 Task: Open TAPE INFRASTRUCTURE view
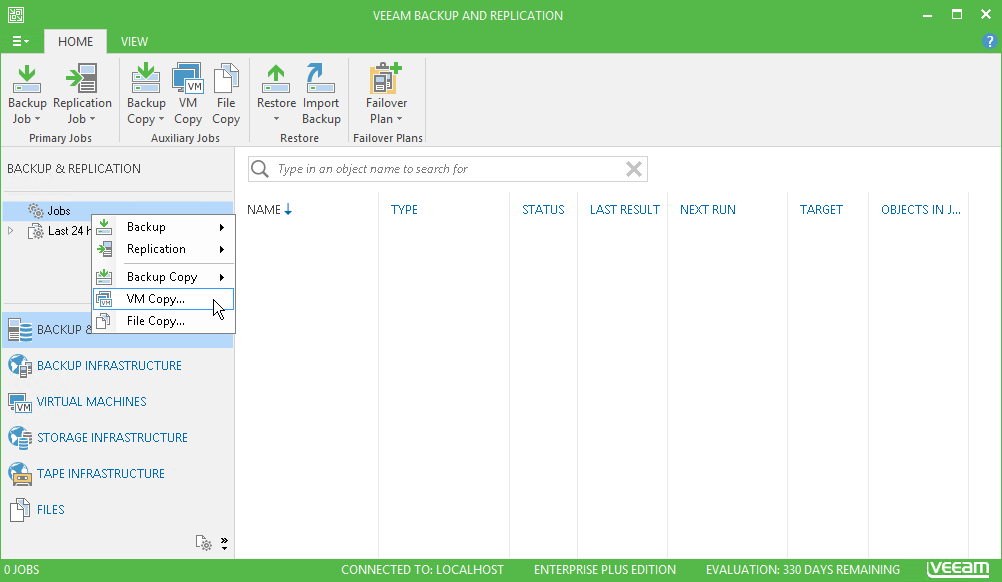pyautogui.click(x=101, y=473)
